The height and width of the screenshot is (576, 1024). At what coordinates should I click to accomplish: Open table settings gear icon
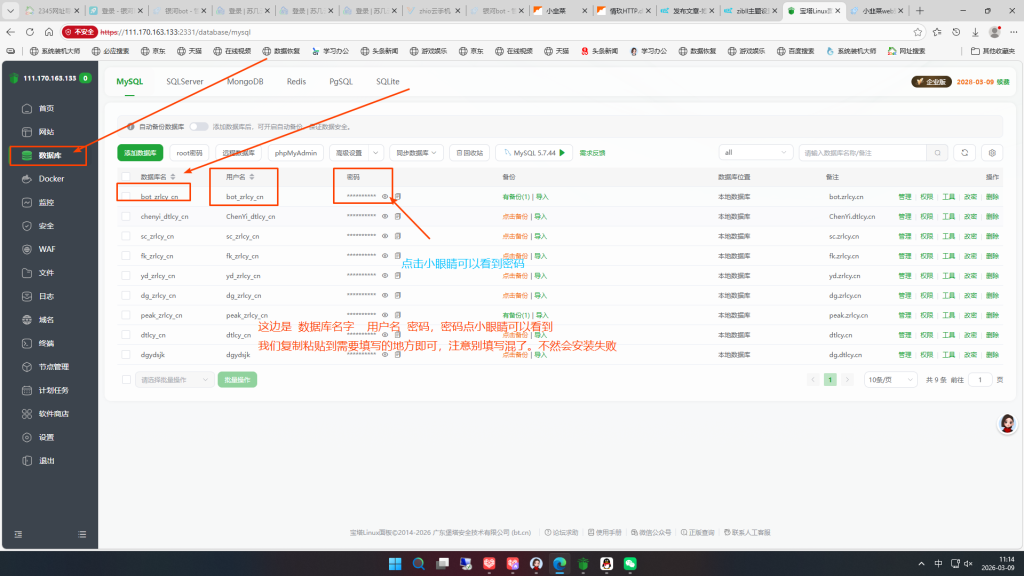pyautogui.click(x=992, y=153)
